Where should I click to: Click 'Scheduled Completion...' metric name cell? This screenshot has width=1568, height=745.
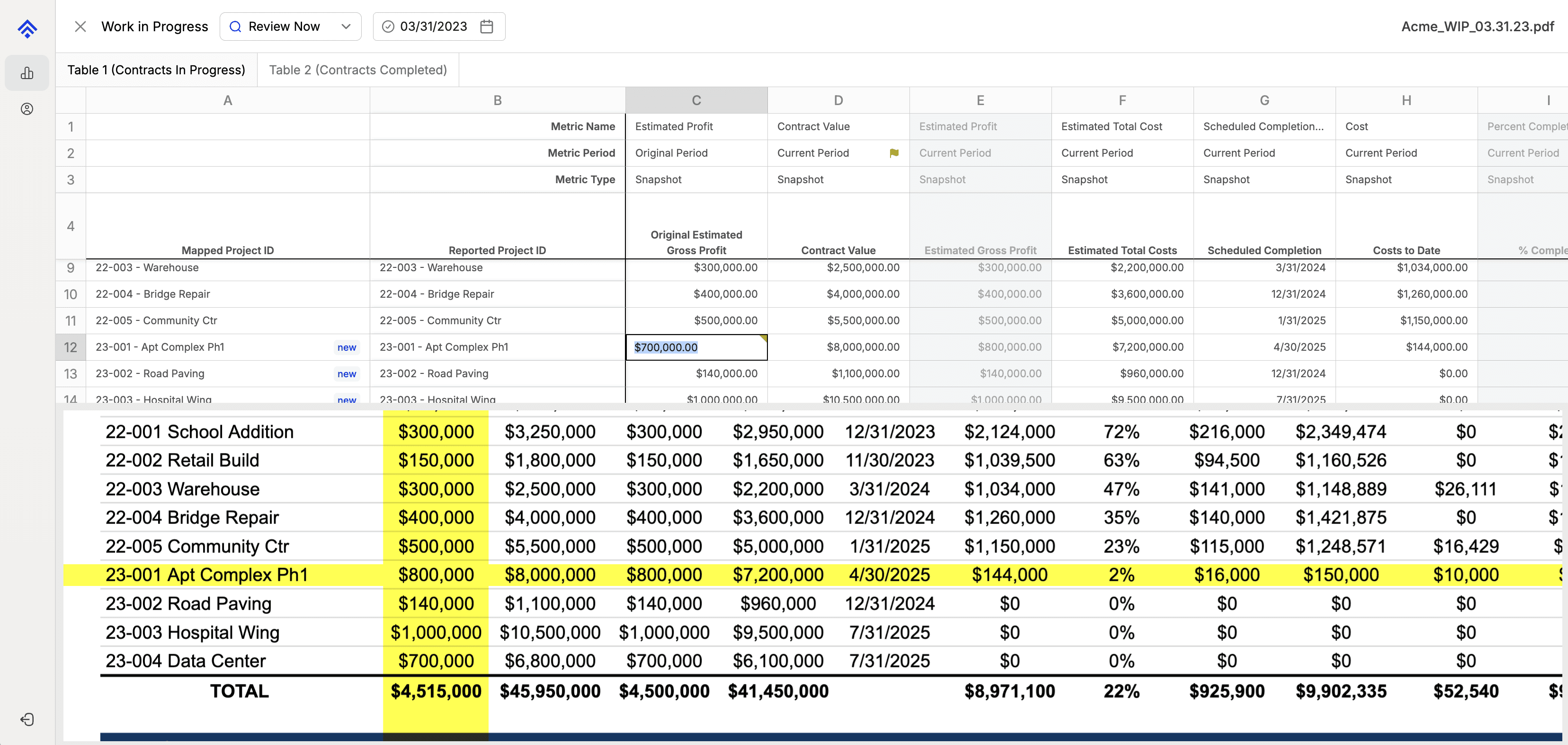tap(1264, 126)
